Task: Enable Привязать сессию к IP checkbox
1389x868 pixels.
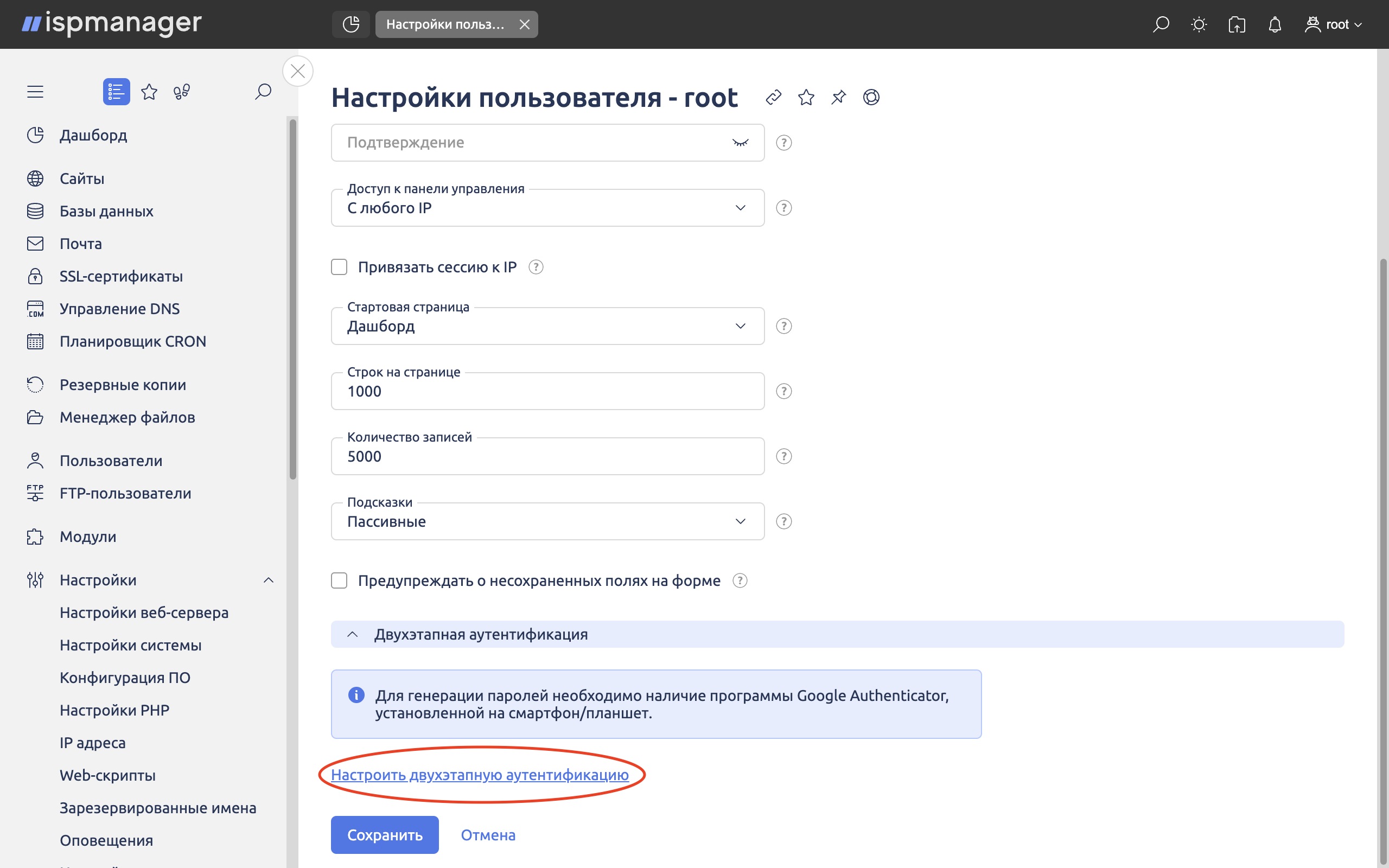Action: 339,267
